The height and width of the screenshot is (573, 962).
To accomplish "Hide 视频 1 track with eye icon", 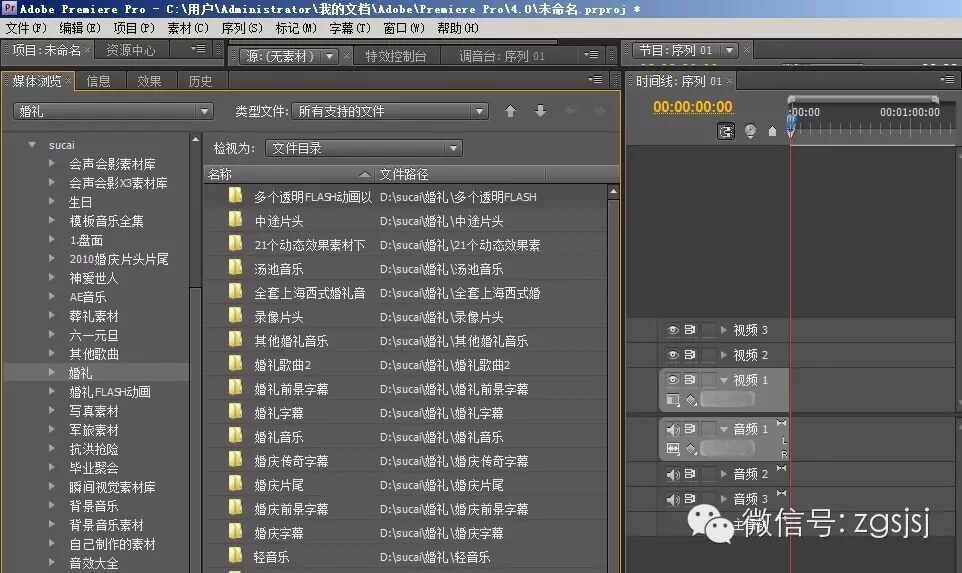I will click(672, 380).
